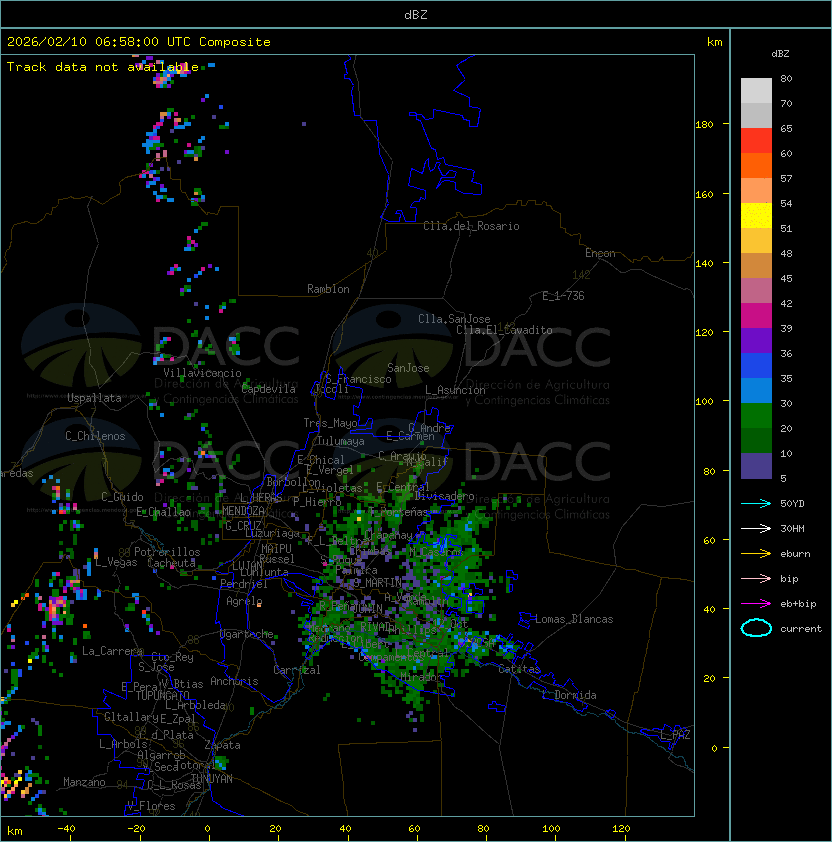This screenshot has height=842, width=832.
Task: Click the yellow 54 dBZ color band
Action: [756, 215]
